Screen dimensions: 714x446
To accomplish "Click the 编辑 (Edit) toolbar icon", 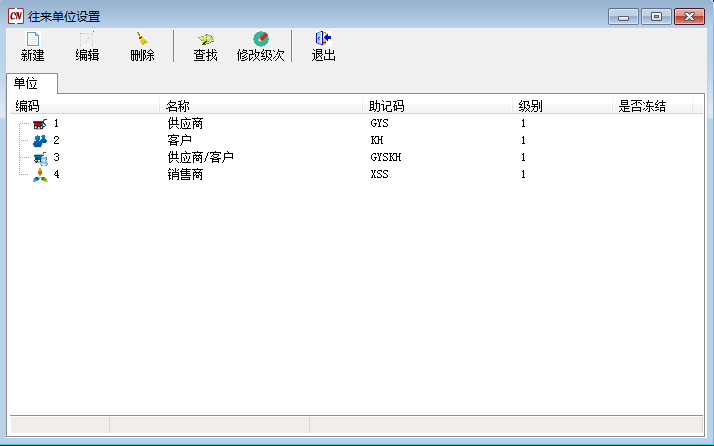I will click(x=87, y=39).
